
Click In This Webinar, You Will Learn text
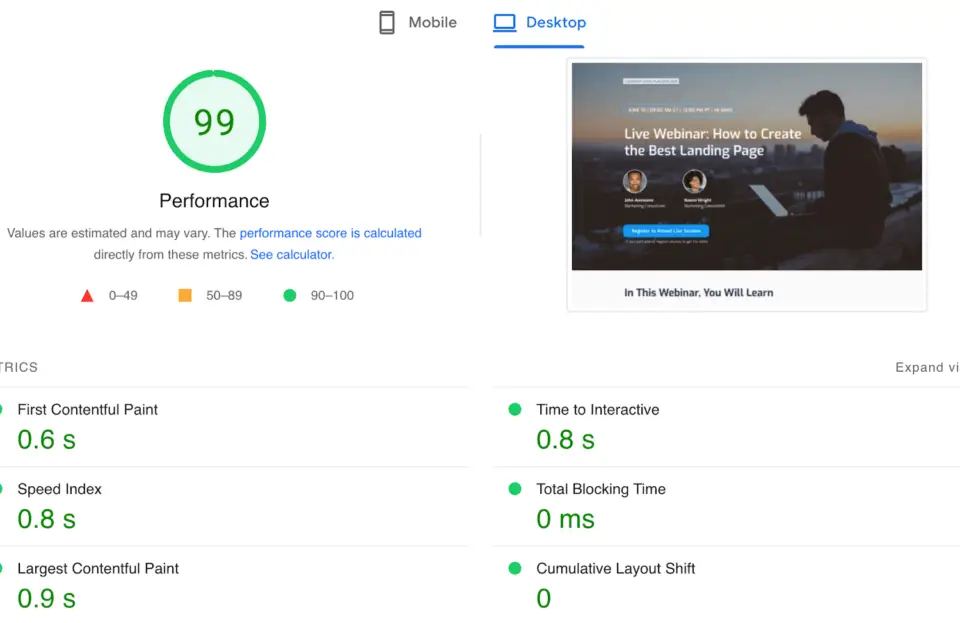pyautogui.click(x=699, y=293)
